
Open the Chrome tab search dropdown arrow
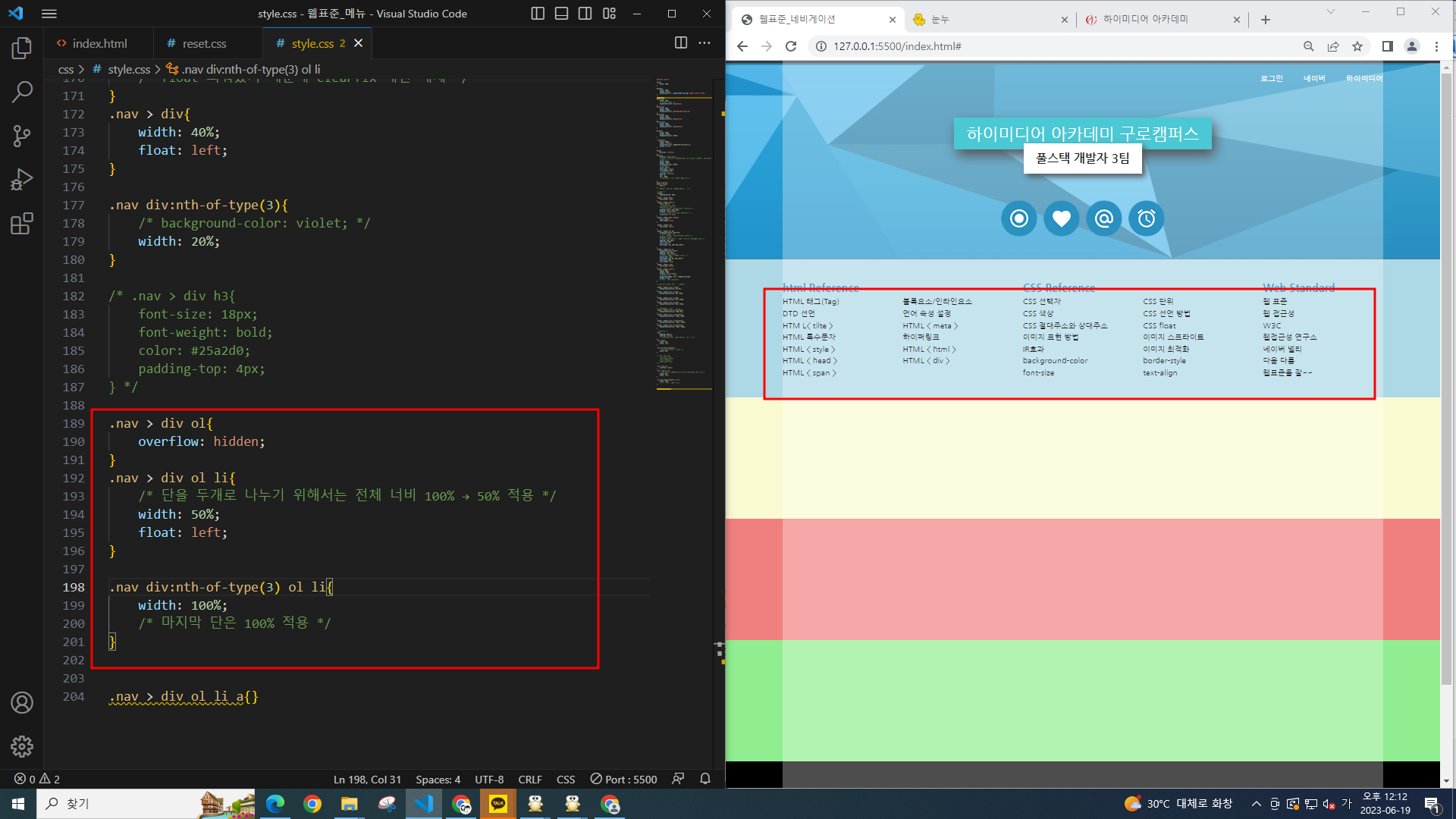click(1330, 12)
